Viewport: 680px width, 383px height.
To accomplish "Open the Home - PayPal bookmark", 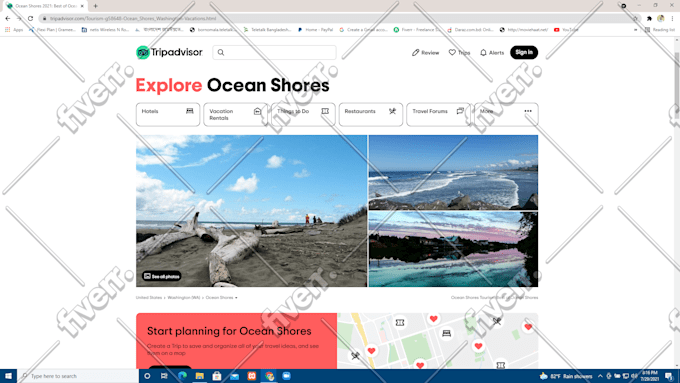I will 315,30.
